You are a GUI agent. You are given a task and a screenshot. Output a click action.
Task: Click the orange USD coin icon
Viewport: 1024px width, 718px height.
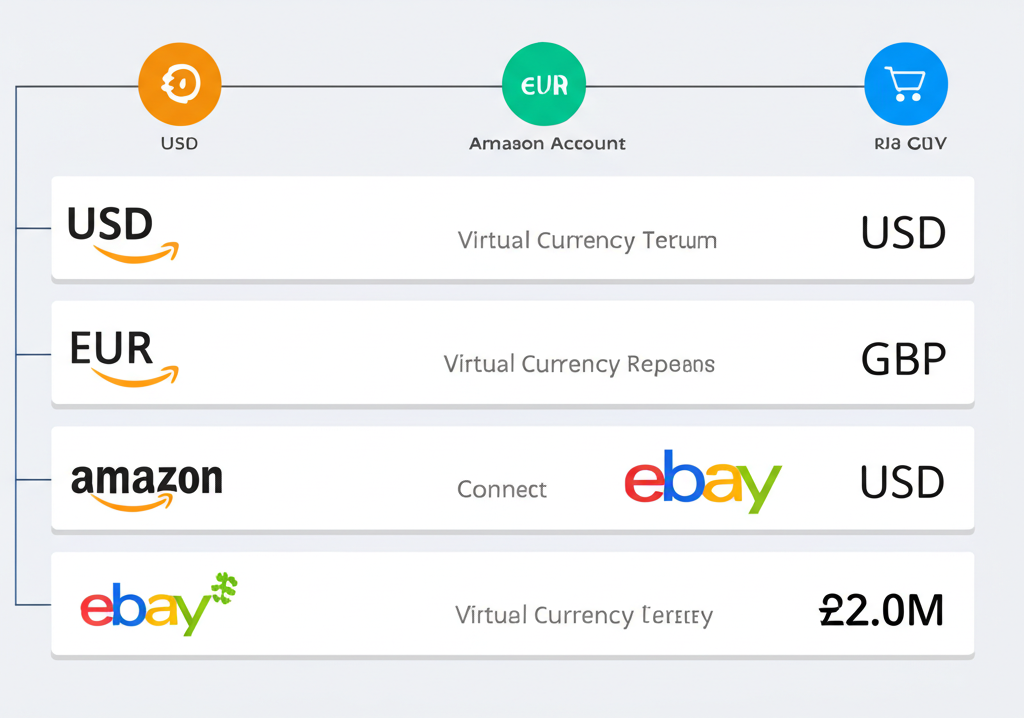click(179, 84)
